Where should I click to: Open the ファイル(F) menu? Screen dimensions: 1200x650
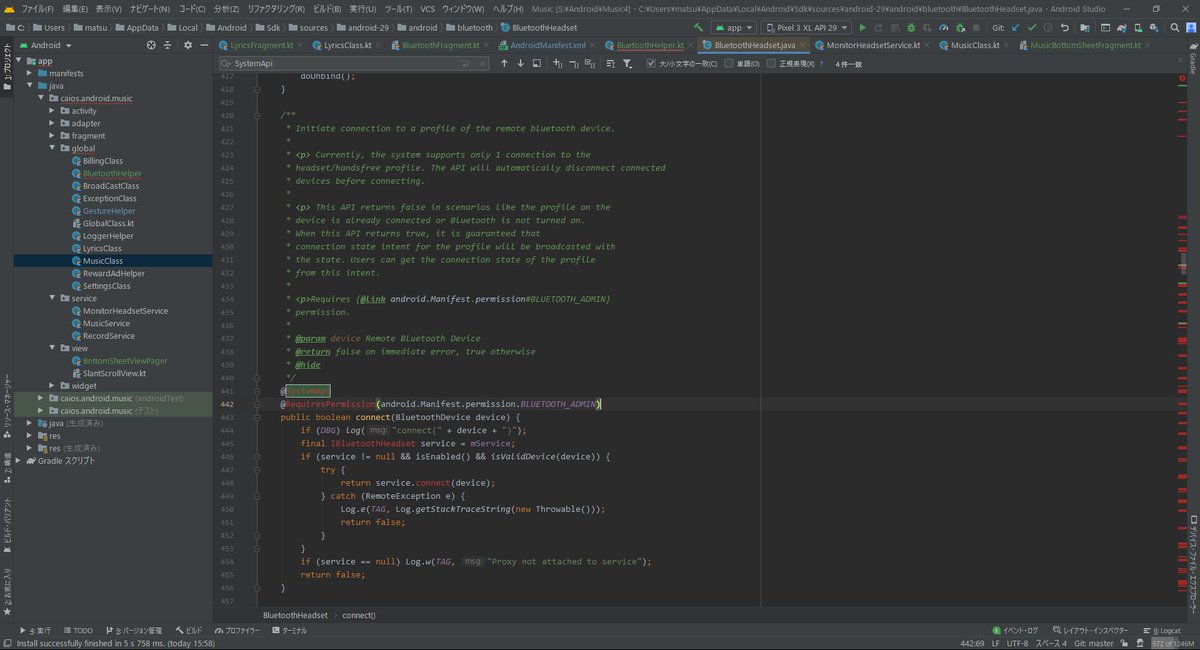[x=37, y=8]
